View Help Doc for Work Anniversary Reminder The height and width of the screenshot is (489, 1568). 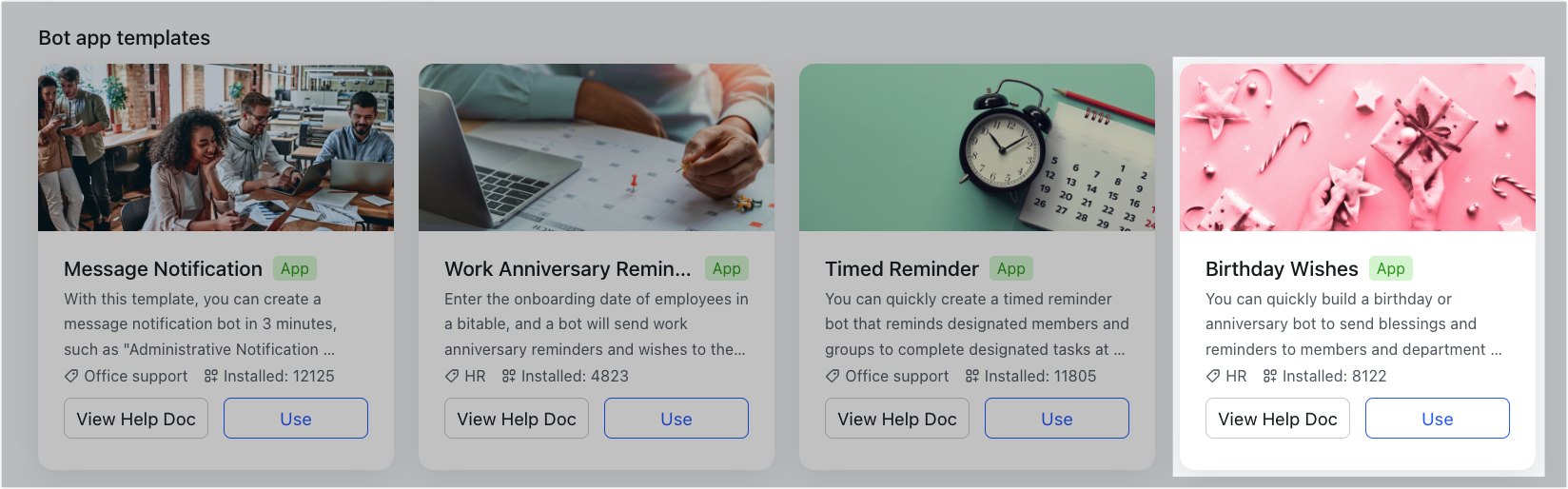(x=517, y=419)
